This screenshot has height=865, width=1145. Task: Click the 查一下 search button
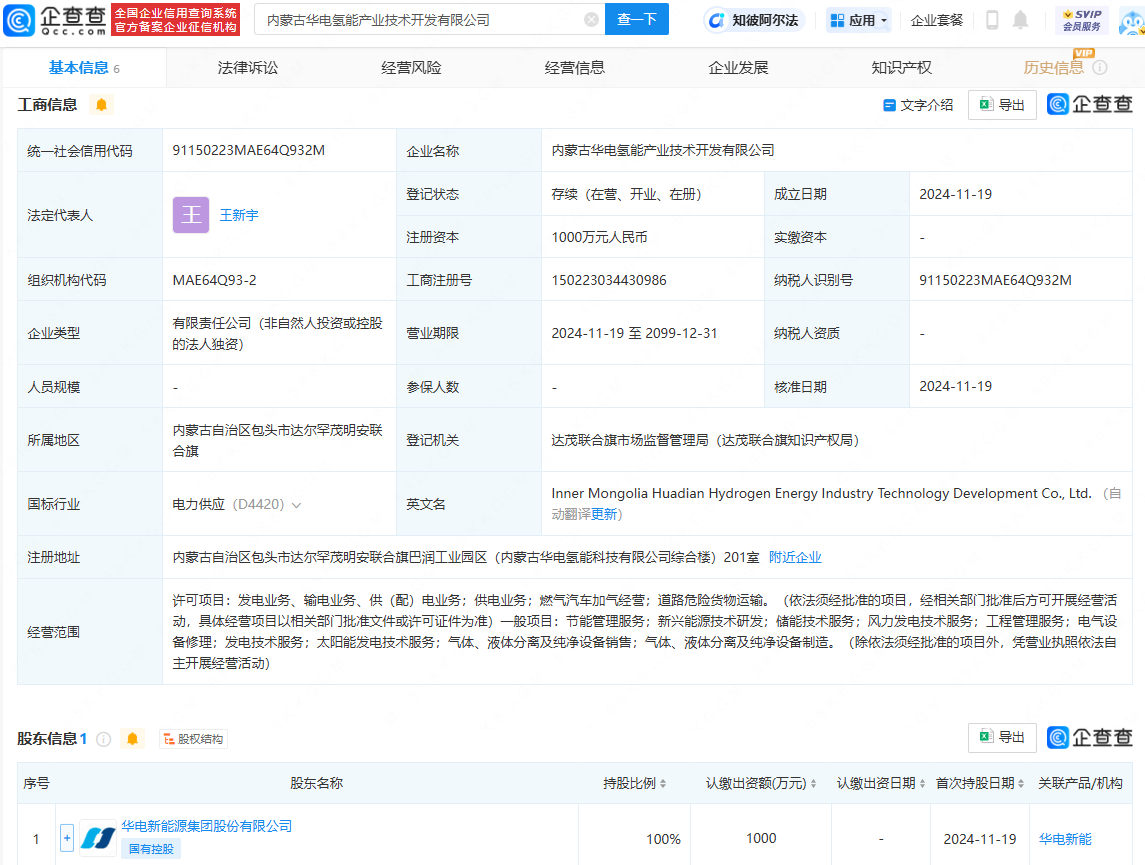point(637,20)
